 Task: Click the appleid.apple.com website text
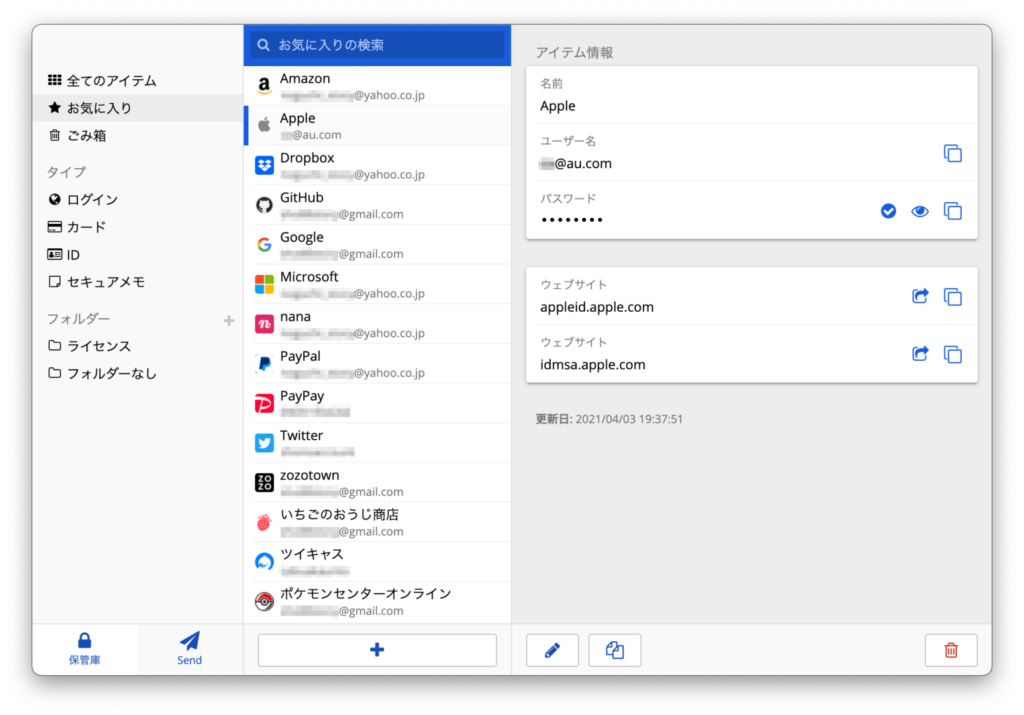(596, 307)
